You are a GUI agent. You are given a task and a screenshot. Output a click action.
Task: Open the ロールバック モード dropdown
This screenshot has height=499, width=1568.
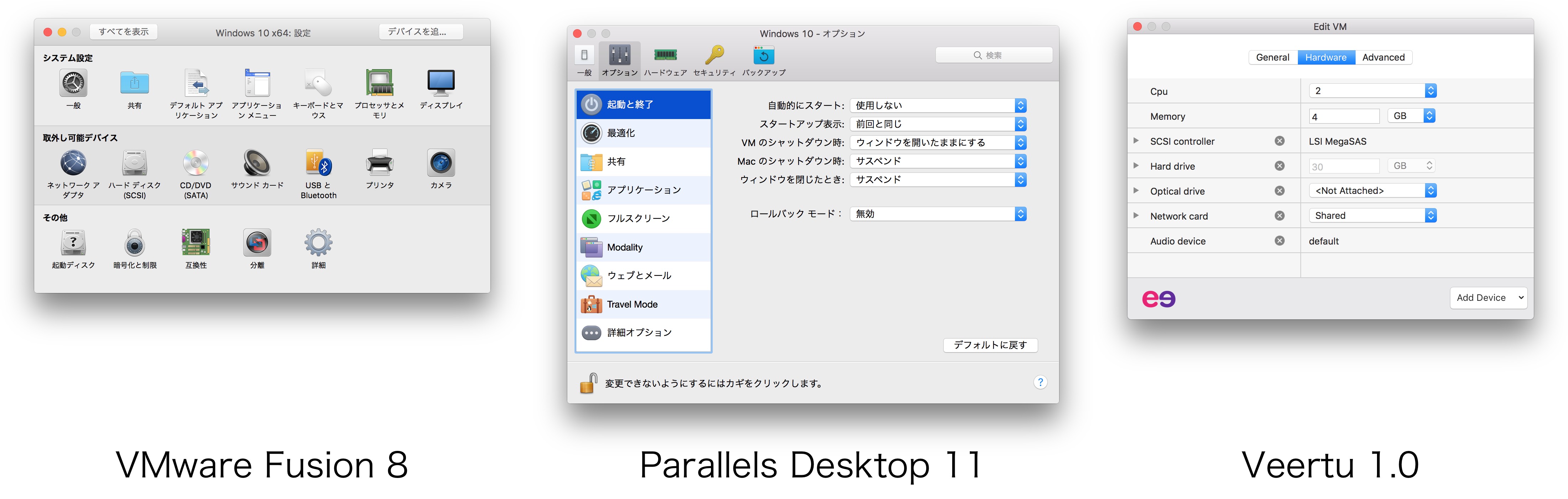tap(937, 214)
